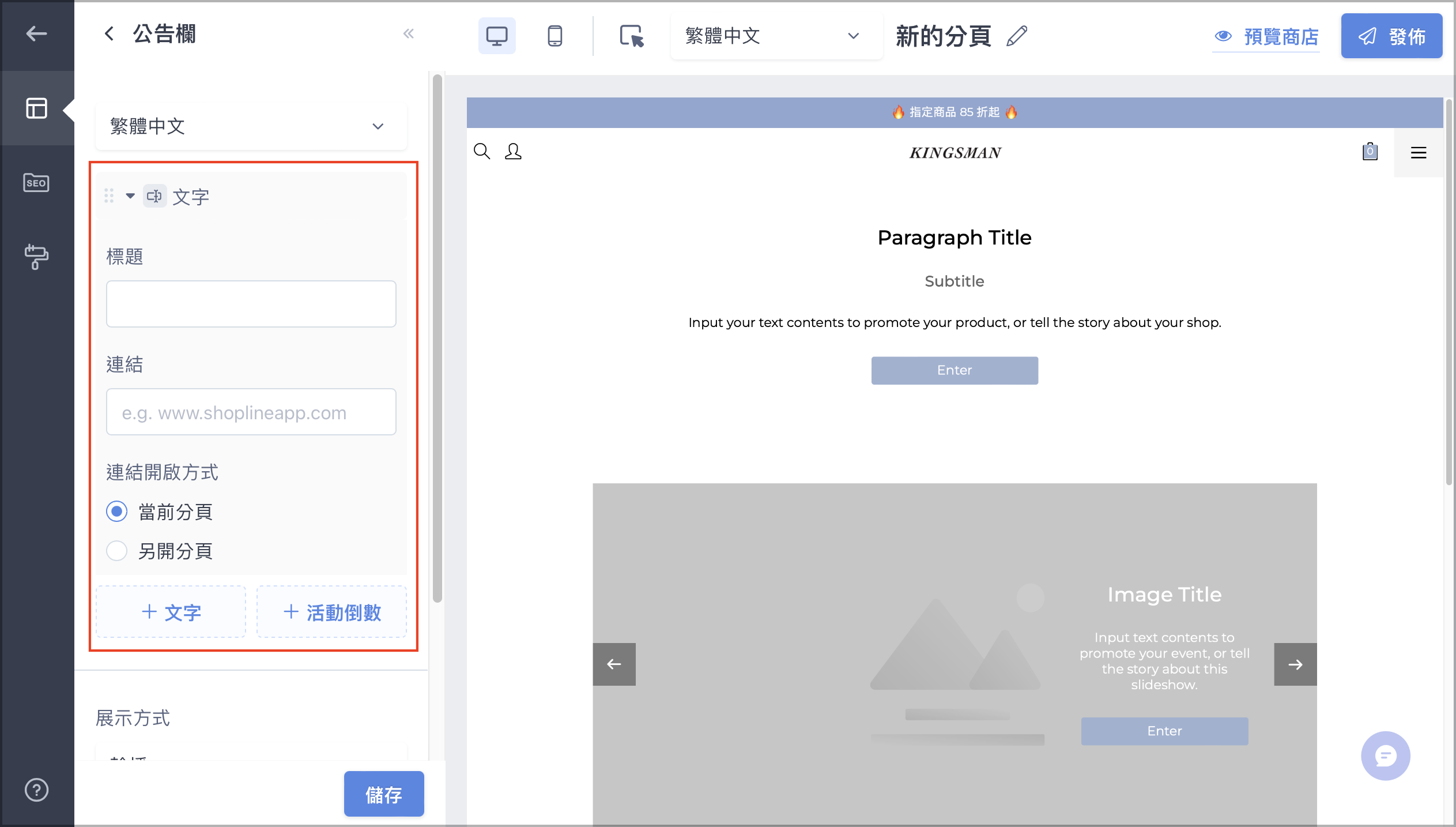Open the paint roller design icon
The width and height of the screenshot is (1456, 827).
(36, 257)
